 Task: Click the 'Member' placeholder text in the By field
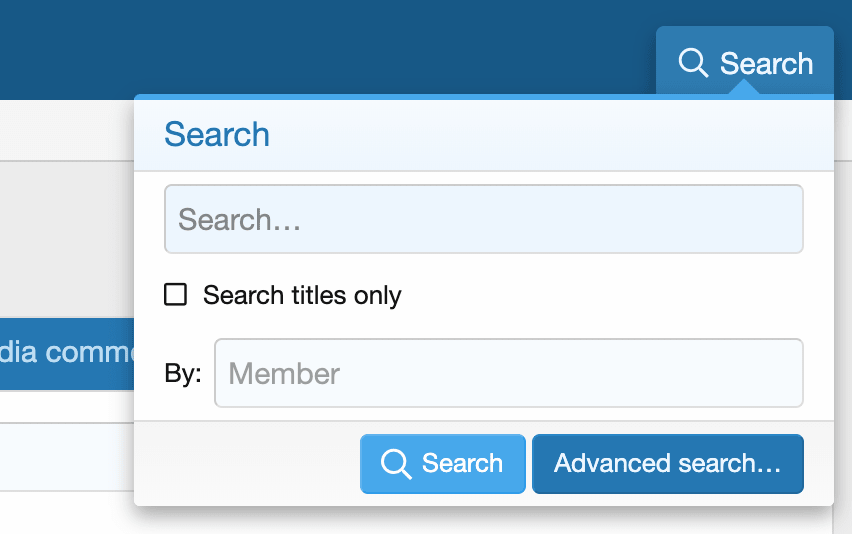285,374
